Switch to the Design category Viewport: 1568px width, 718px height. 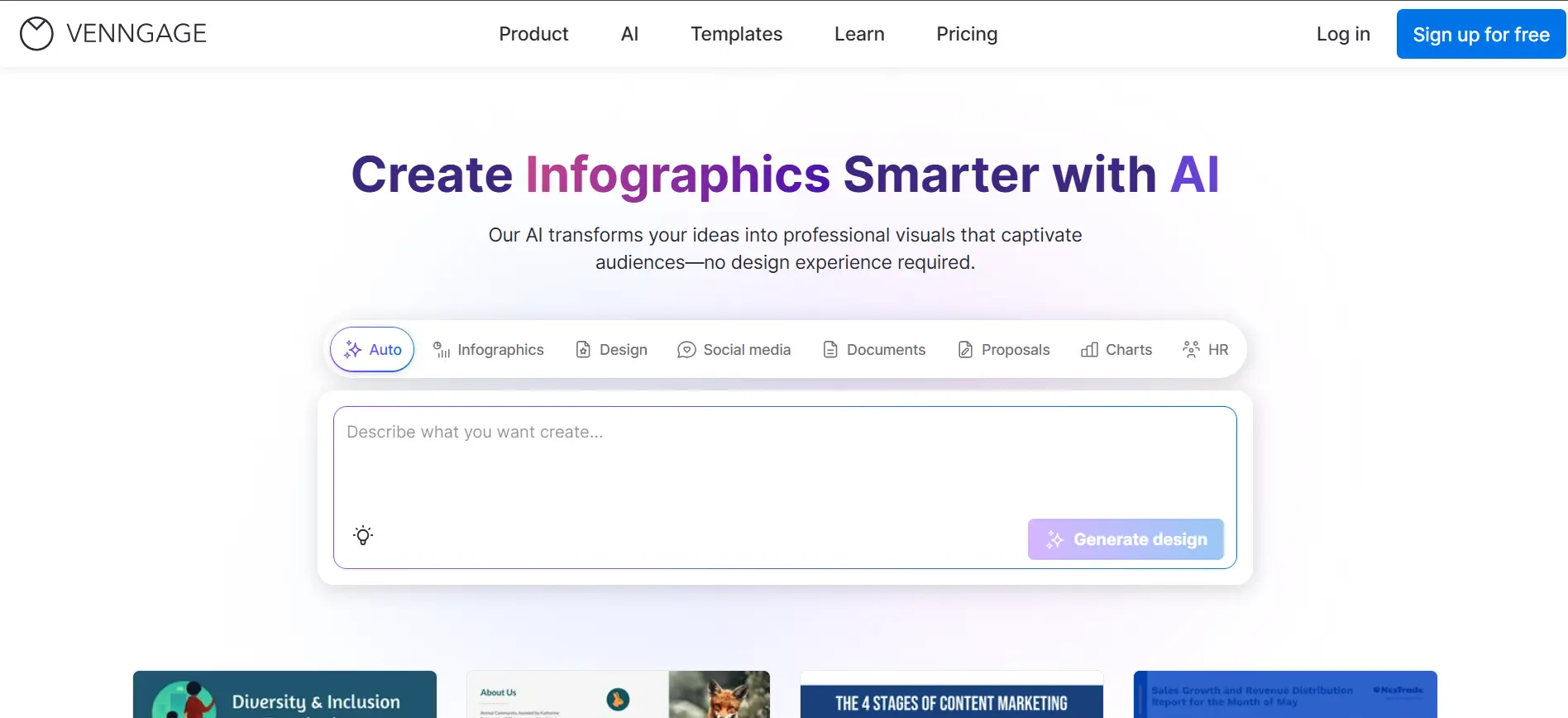pyautogui.click(x=611, y=350)
